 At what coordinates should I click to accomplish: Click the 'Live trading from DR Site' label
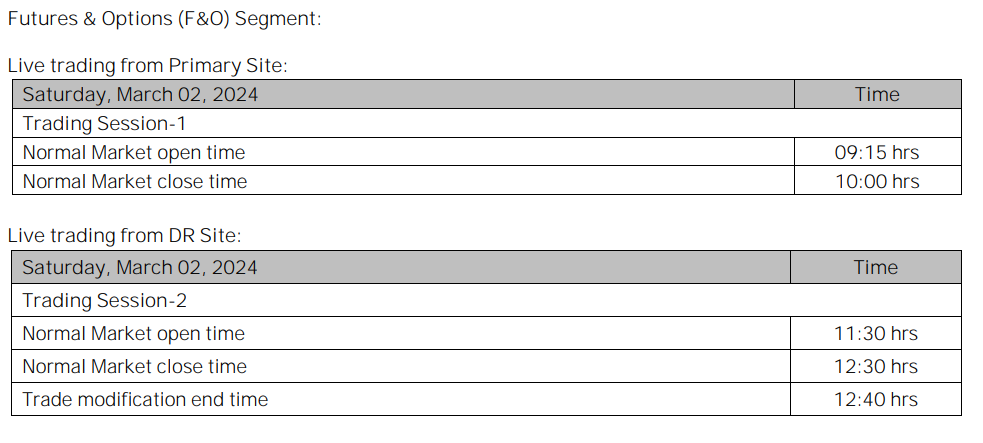click(125, 236)
